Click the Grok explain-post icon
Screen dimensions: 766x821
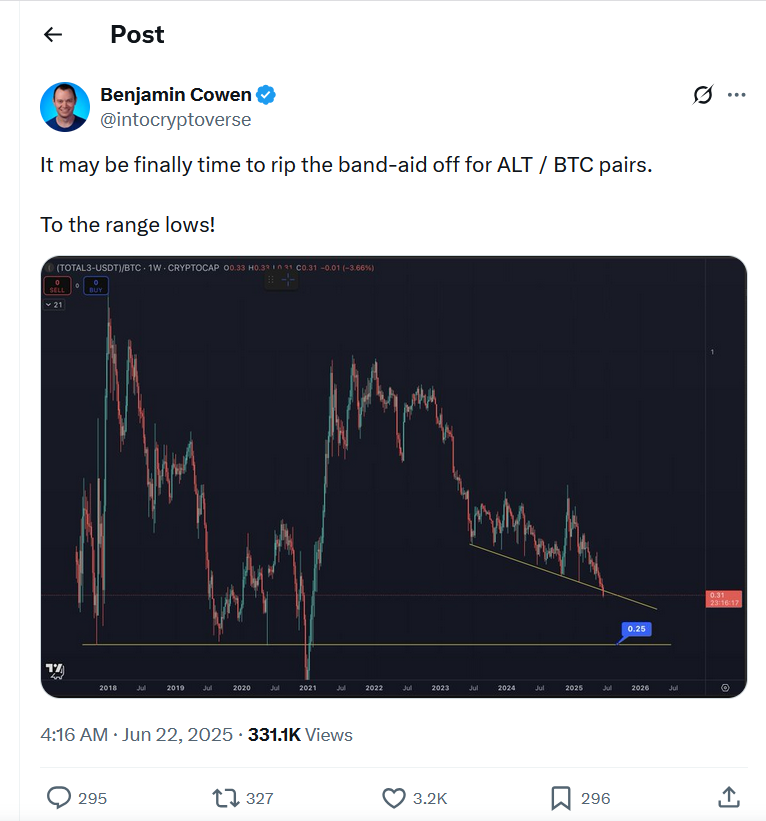pyautogui.click(x=703, y=95)
